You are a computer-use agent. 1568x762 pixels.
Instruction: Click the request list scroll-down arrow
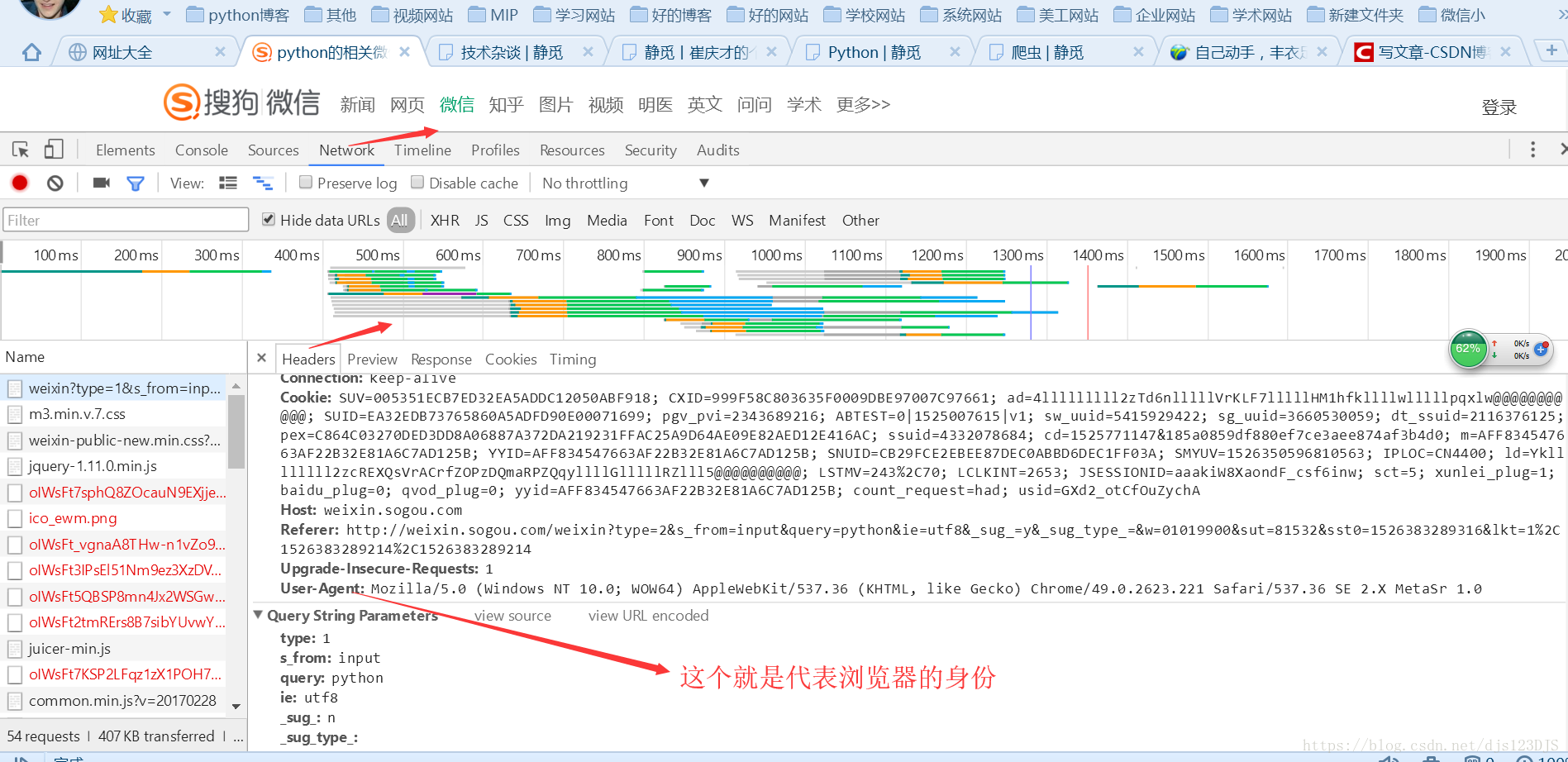coord(236,707)
